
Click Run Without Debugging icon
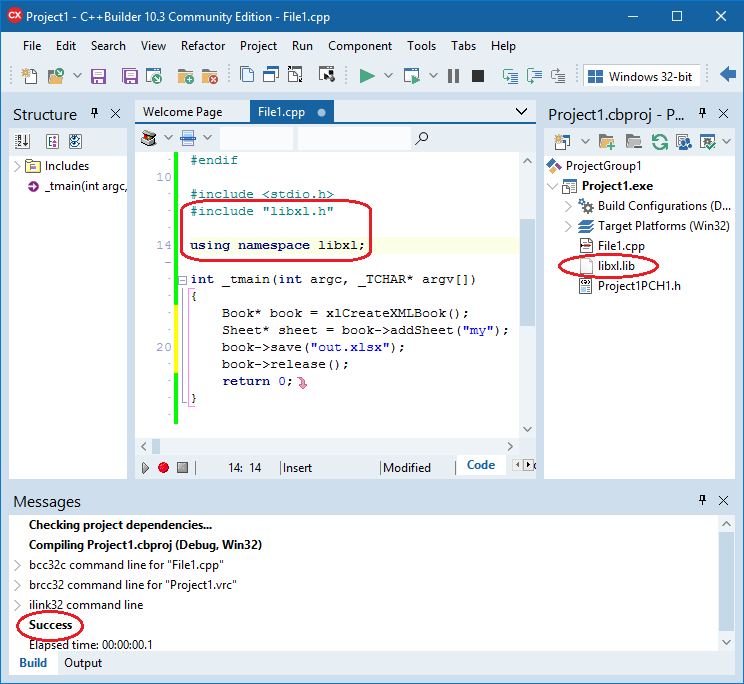411,76
